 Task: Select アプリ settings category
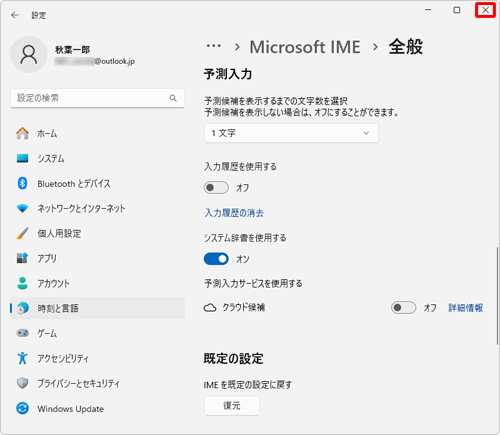tap(97, 258)
